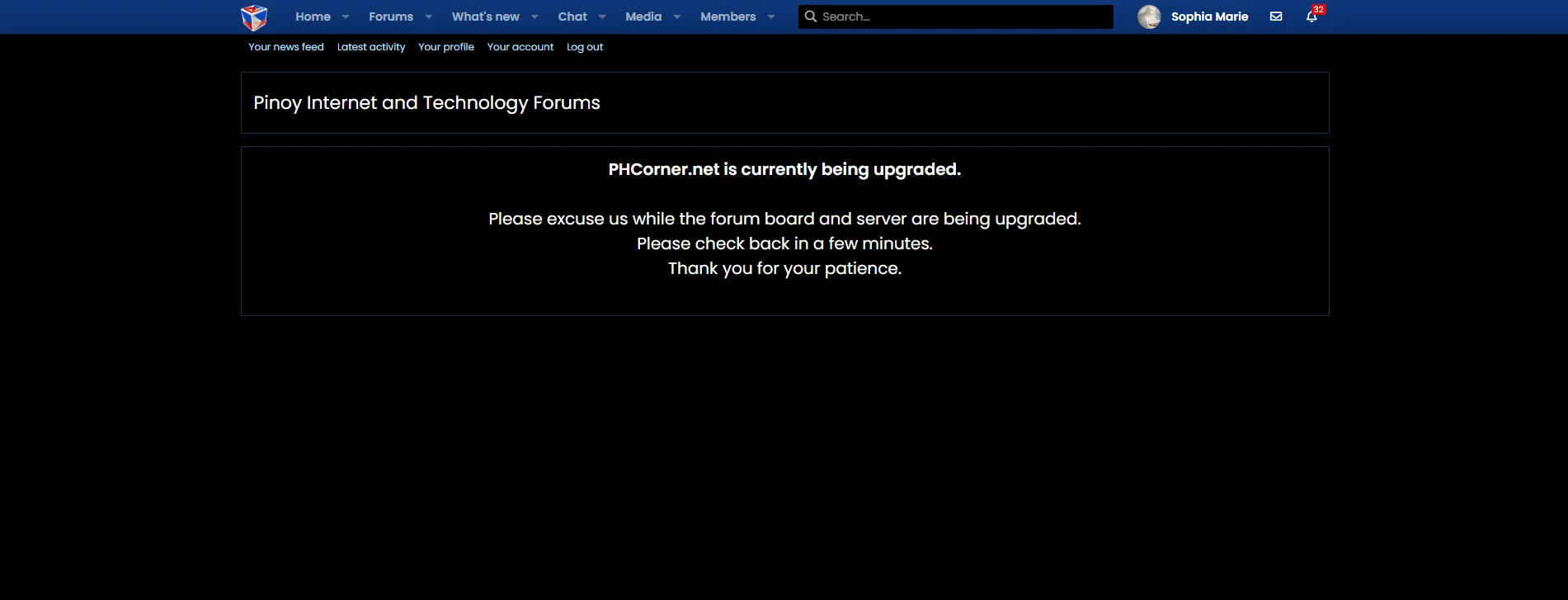Open the Members nav link

(x=727, y=17)
